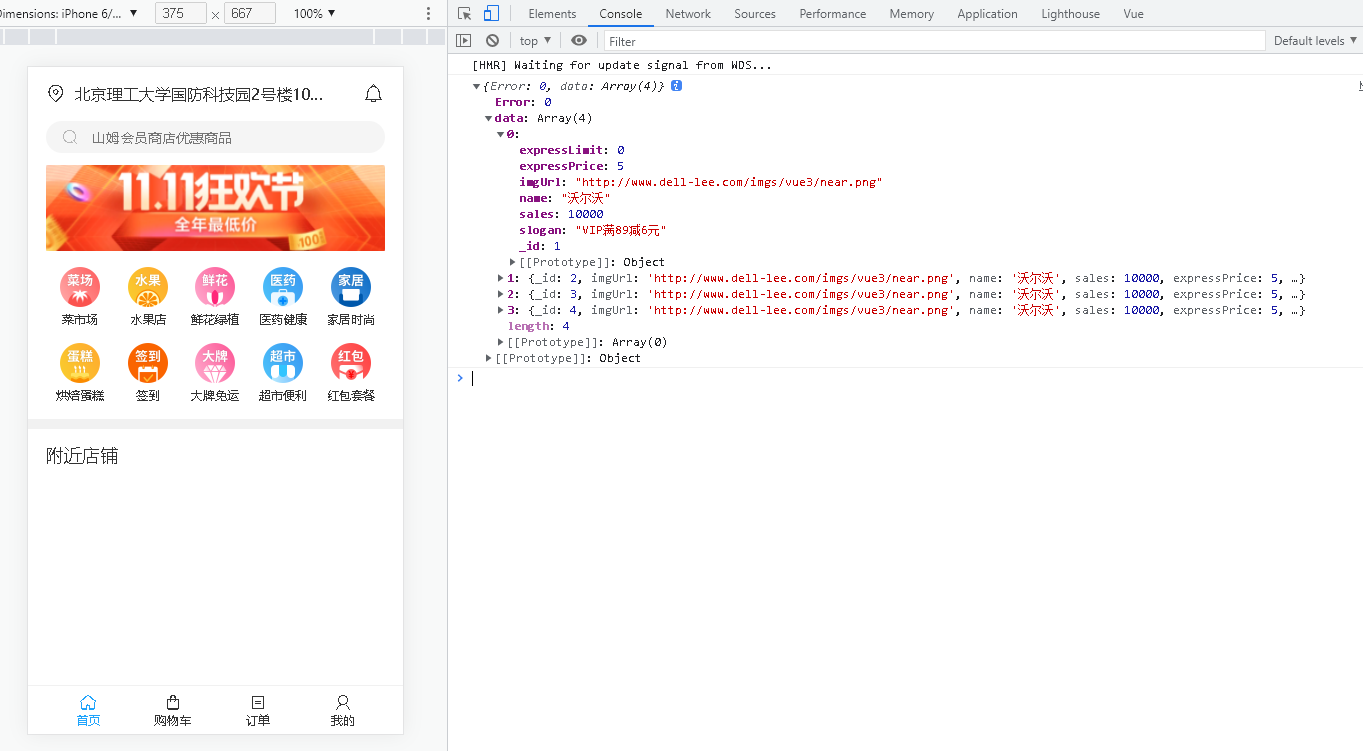
Task: Open the Default levels dropdown
Action: (1315, 41)
